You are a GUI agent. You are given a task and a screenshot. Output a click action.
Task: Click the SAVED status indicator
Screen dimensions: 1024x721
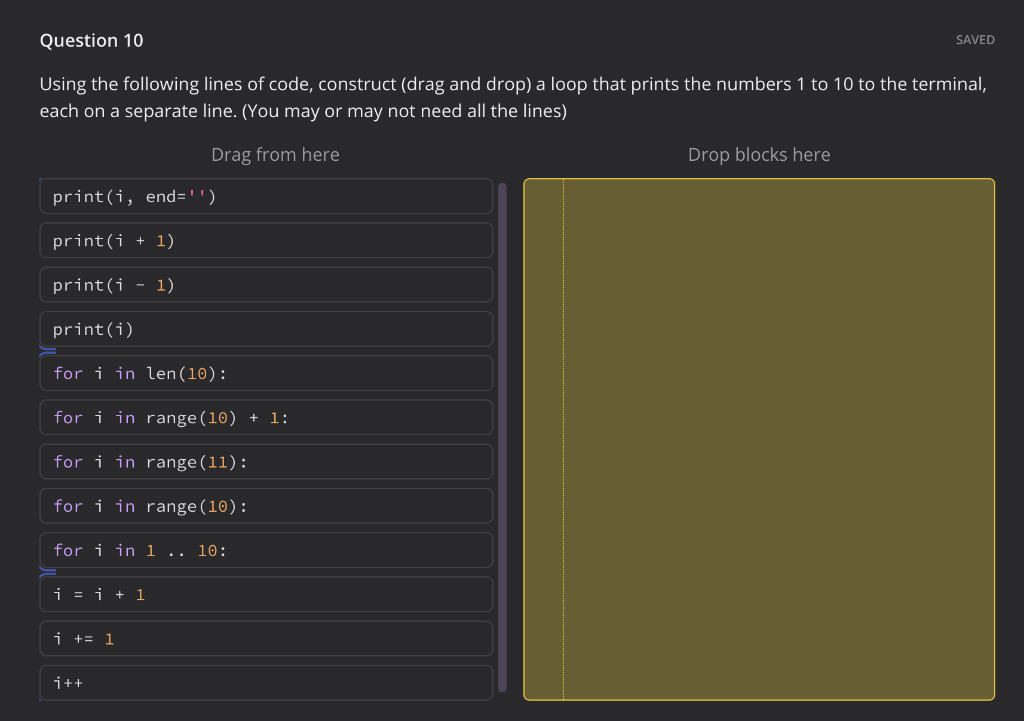click(x=975, y=40)
